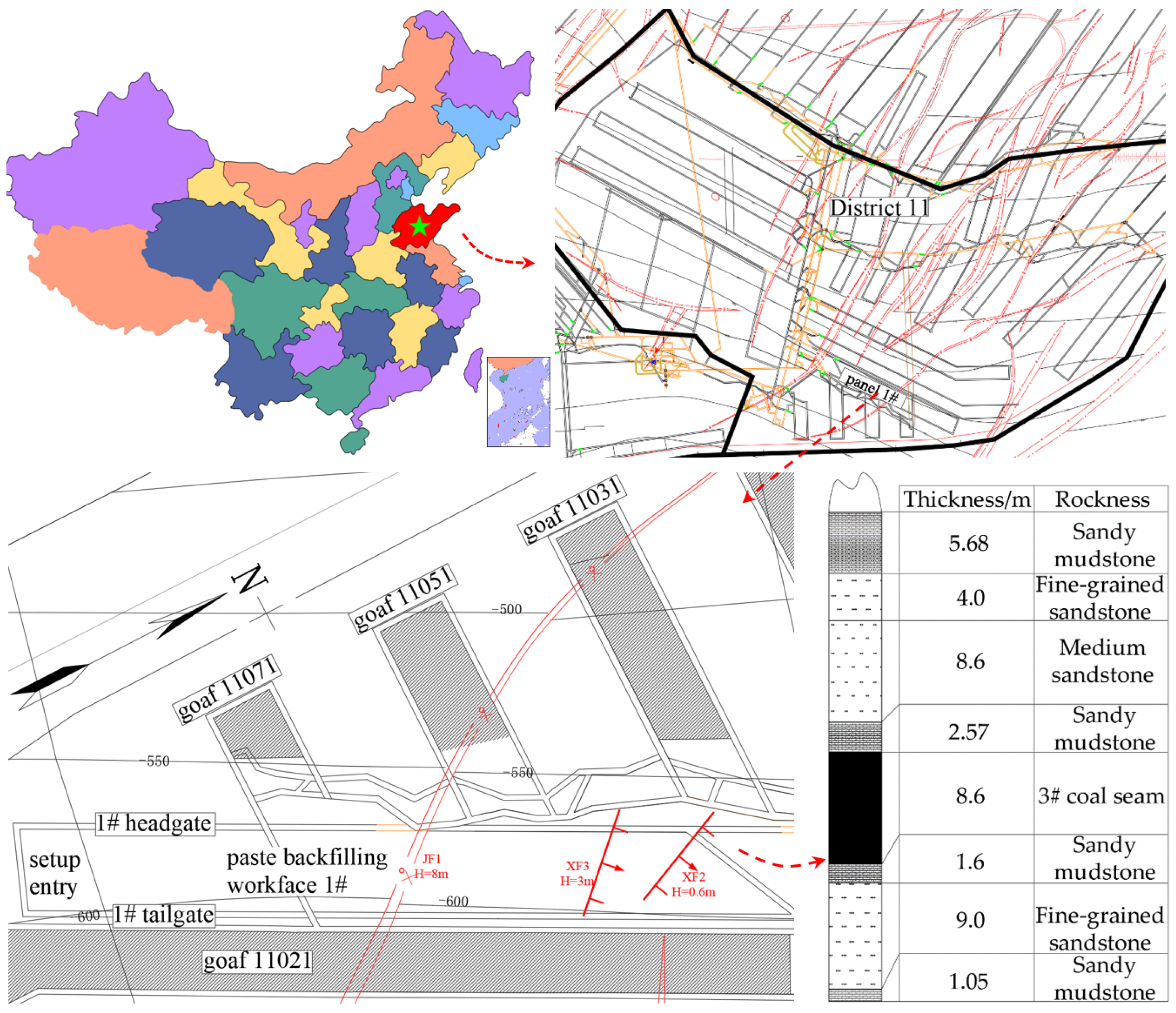Click the 5.68 thickness value cell
The image size is (1176, 1013).
click(968, 543)
